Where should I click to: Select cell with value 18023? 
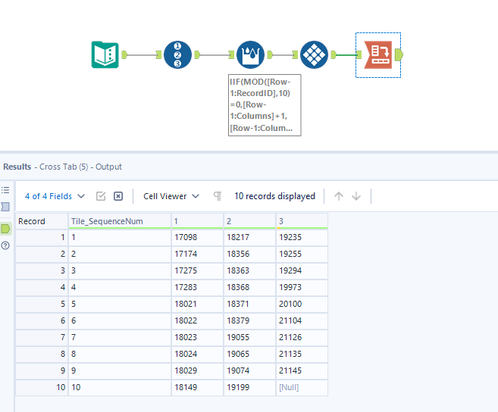click(x=197, y=337)
